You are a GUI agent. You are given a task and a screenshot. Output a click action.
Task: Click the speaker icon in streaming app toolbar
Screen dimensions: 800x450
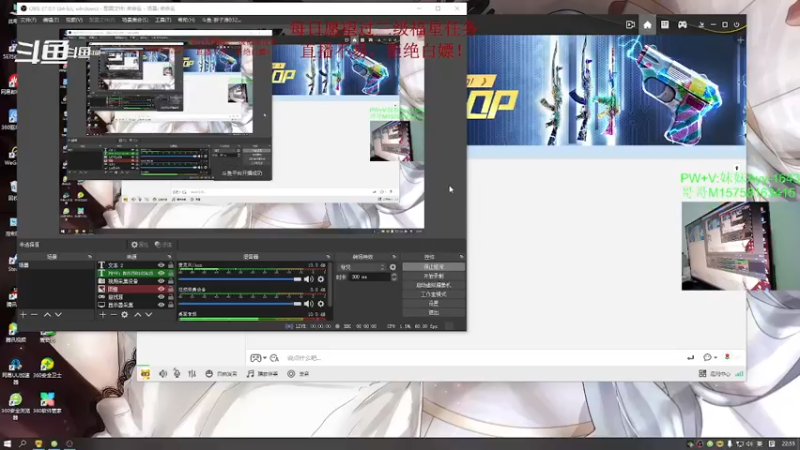163,374
